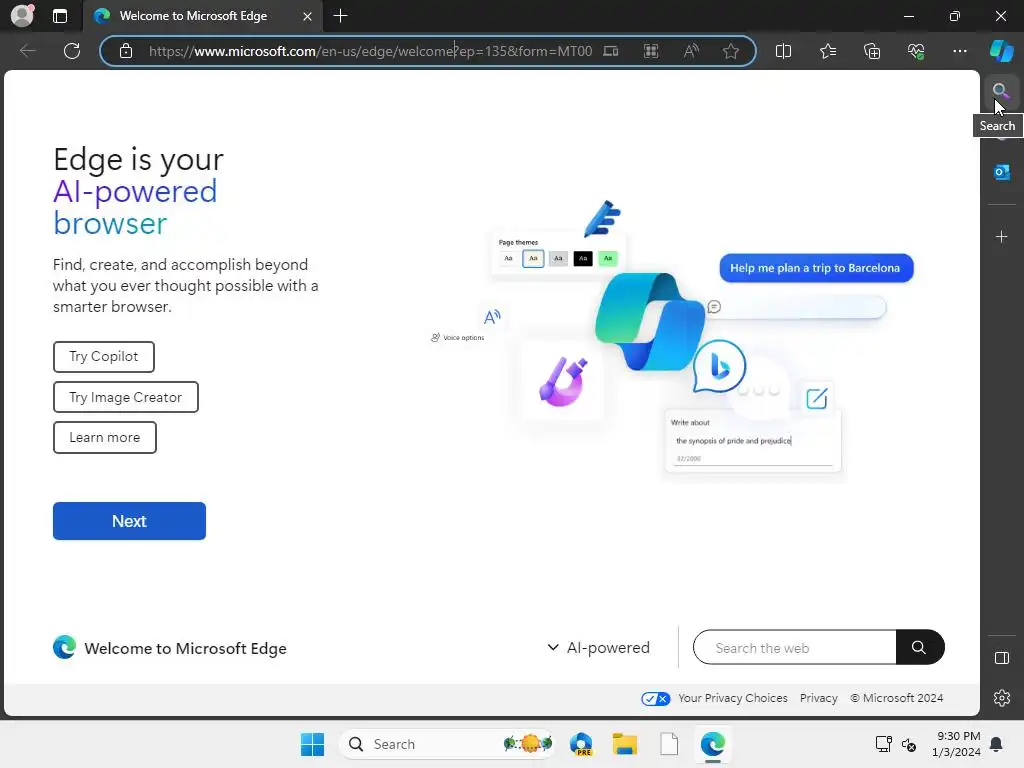The image size is (1024, 768).
Task: Open the Favorites list
Action: (827, 51)
